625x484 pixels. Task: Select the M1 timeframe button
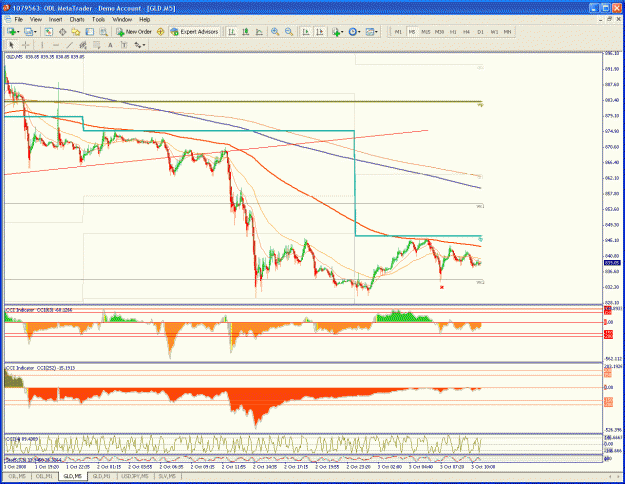(398, 31)
